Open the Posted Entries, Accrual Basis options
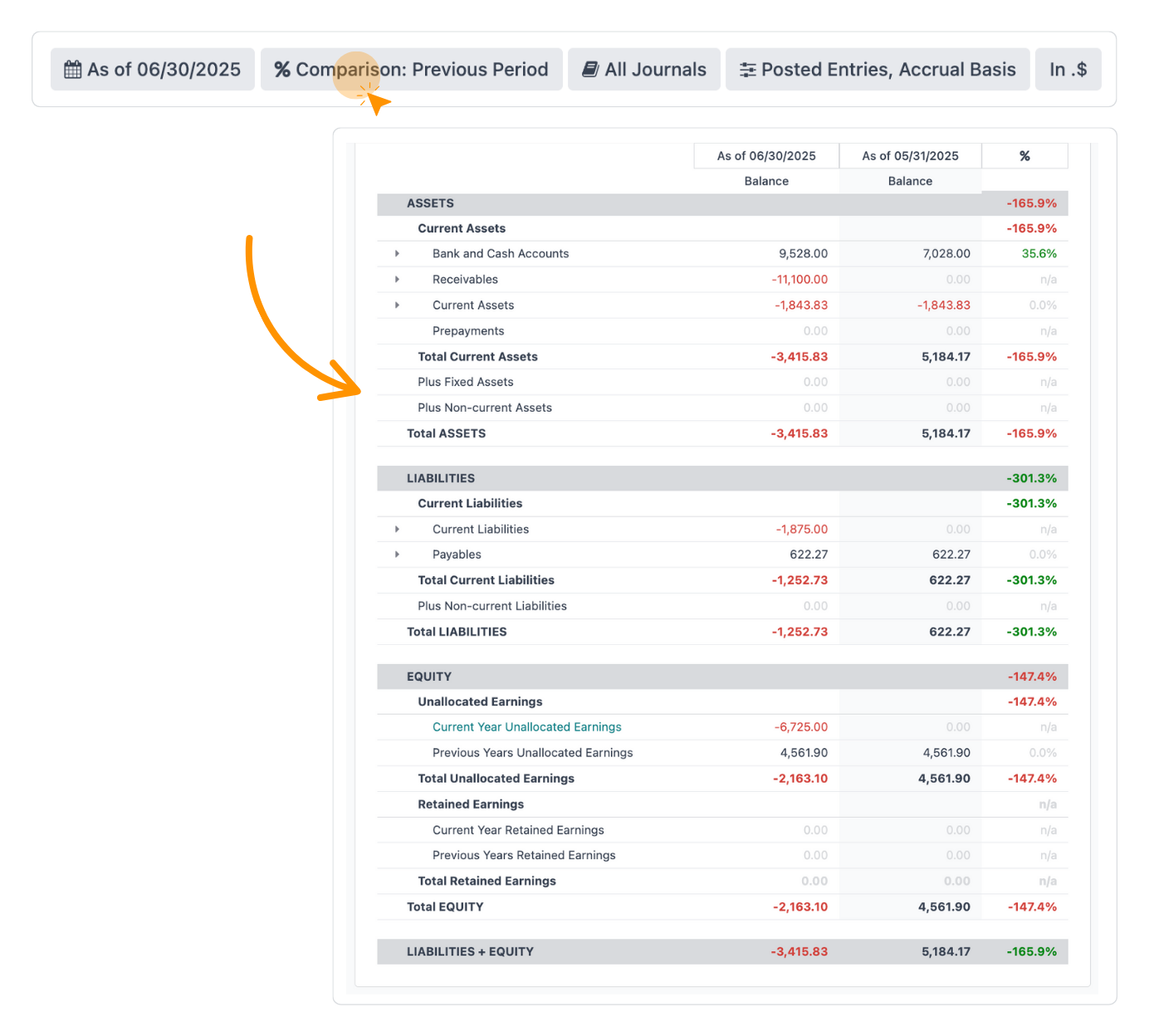This screenshot has width=1149, height=1036. click(878, 69)
